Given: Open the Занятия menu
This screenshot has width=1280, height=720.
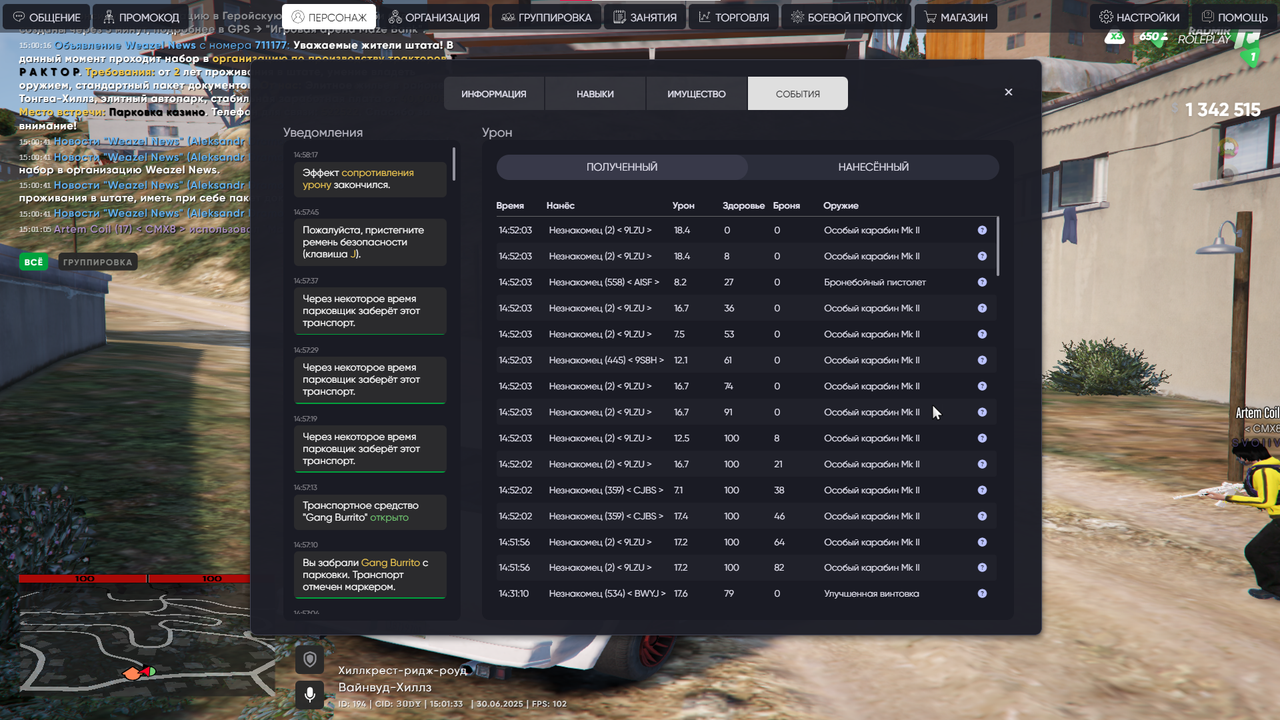Looking at the screenshot, I should [645, 17].
